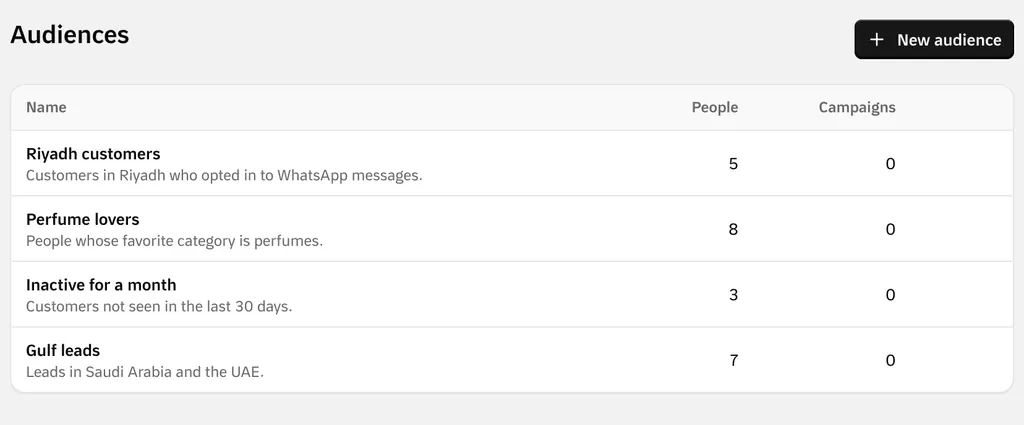Select the Riyadh customers people count 5
The image size is (1024, 425).
click(733, 163)
